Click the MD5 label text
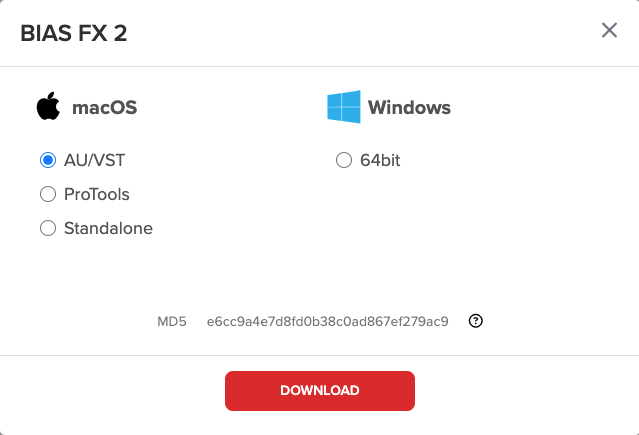 tap(172, 322)
